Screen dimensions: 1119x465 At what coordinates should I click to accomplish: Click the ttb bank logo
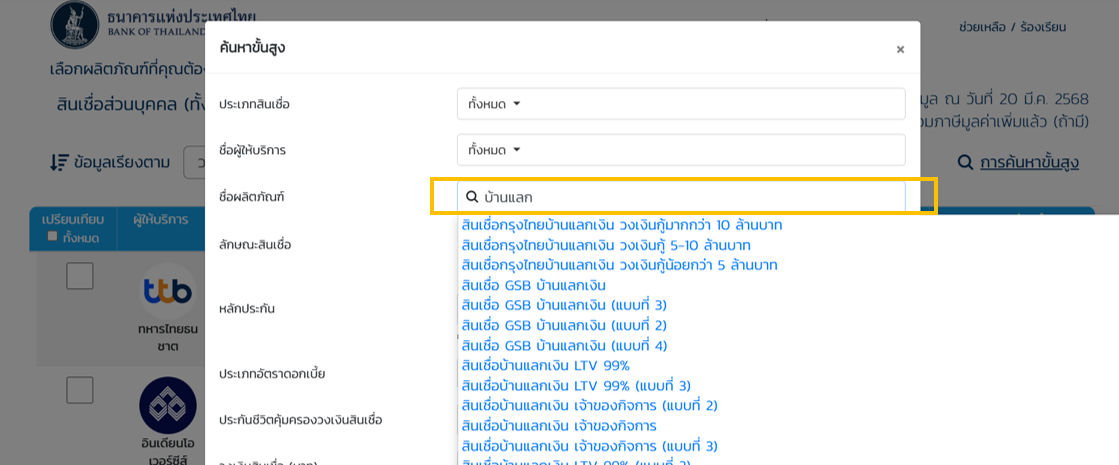168,291
